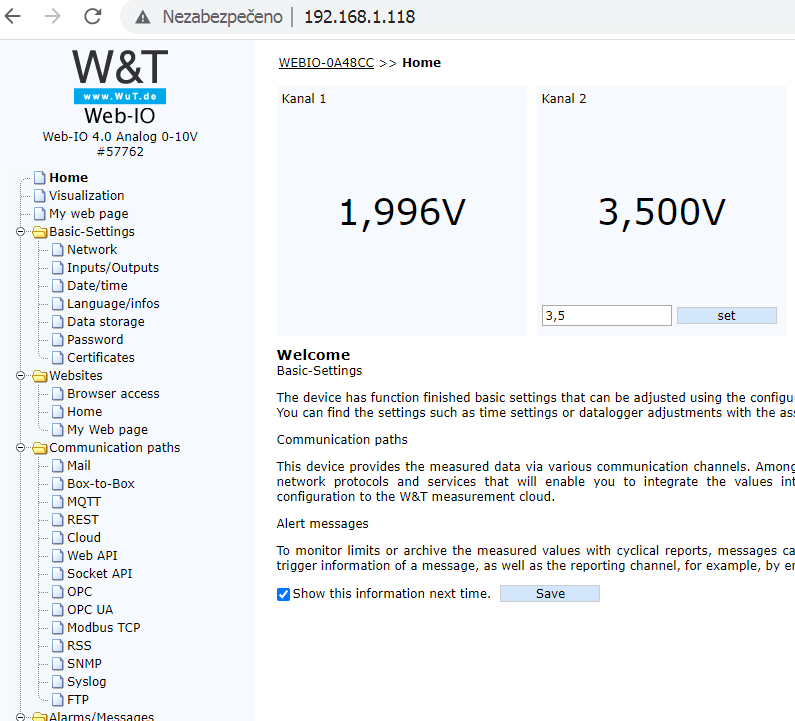Open Date/time settings
795x721 pixels.
pos(97,285)
